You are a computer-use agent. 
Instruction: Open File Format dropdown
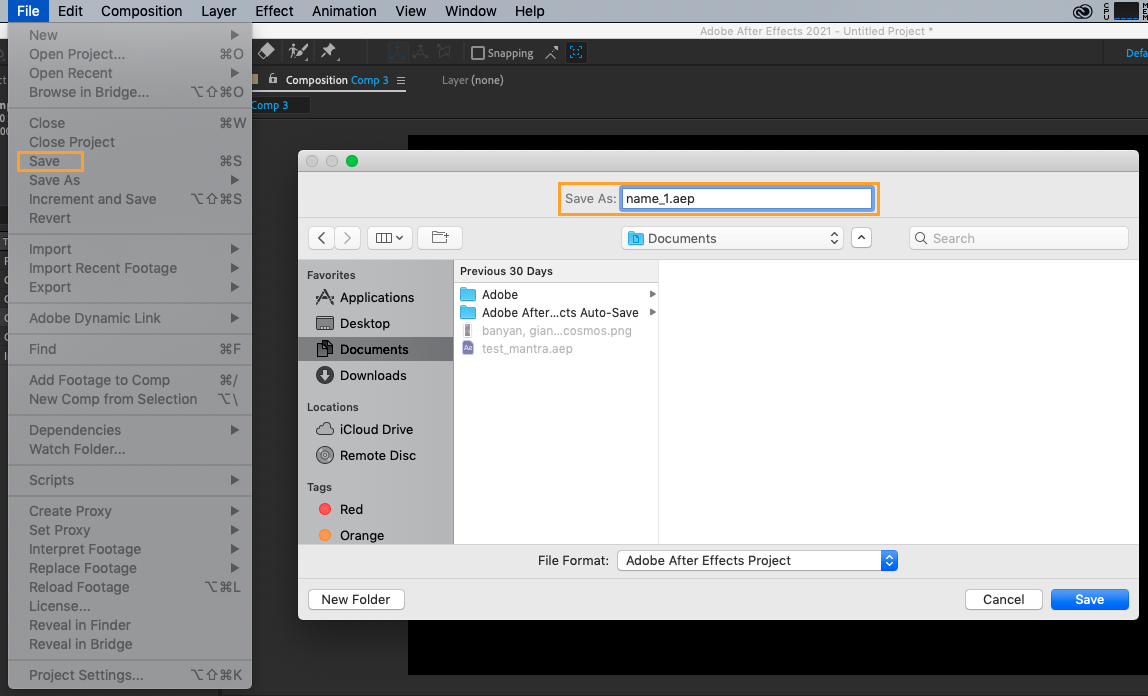click(757, 561)
